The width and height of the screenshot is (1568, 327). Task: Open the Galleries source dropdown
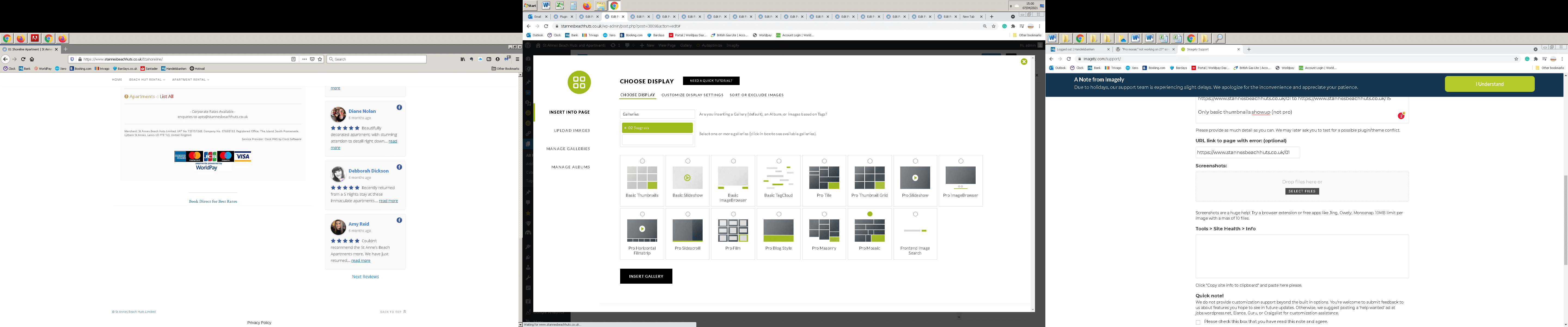pyautogui.click(x=657, y=114)
